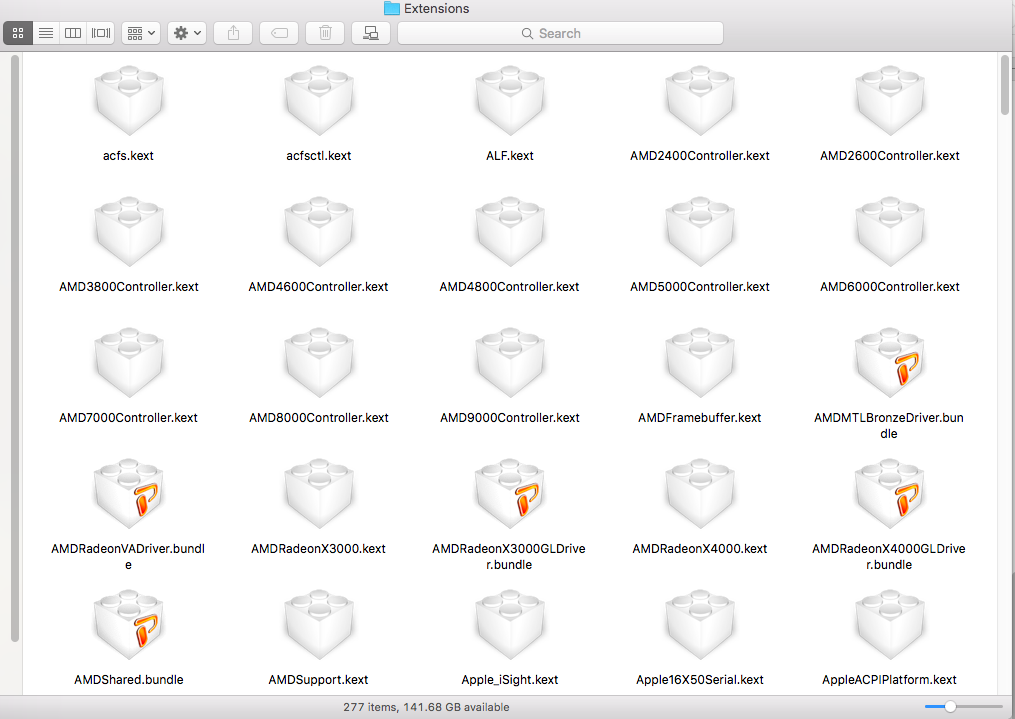Screen dimensions: 1015x719
Task: Open the item arrangement dropdown
Action: click(140, 33)
